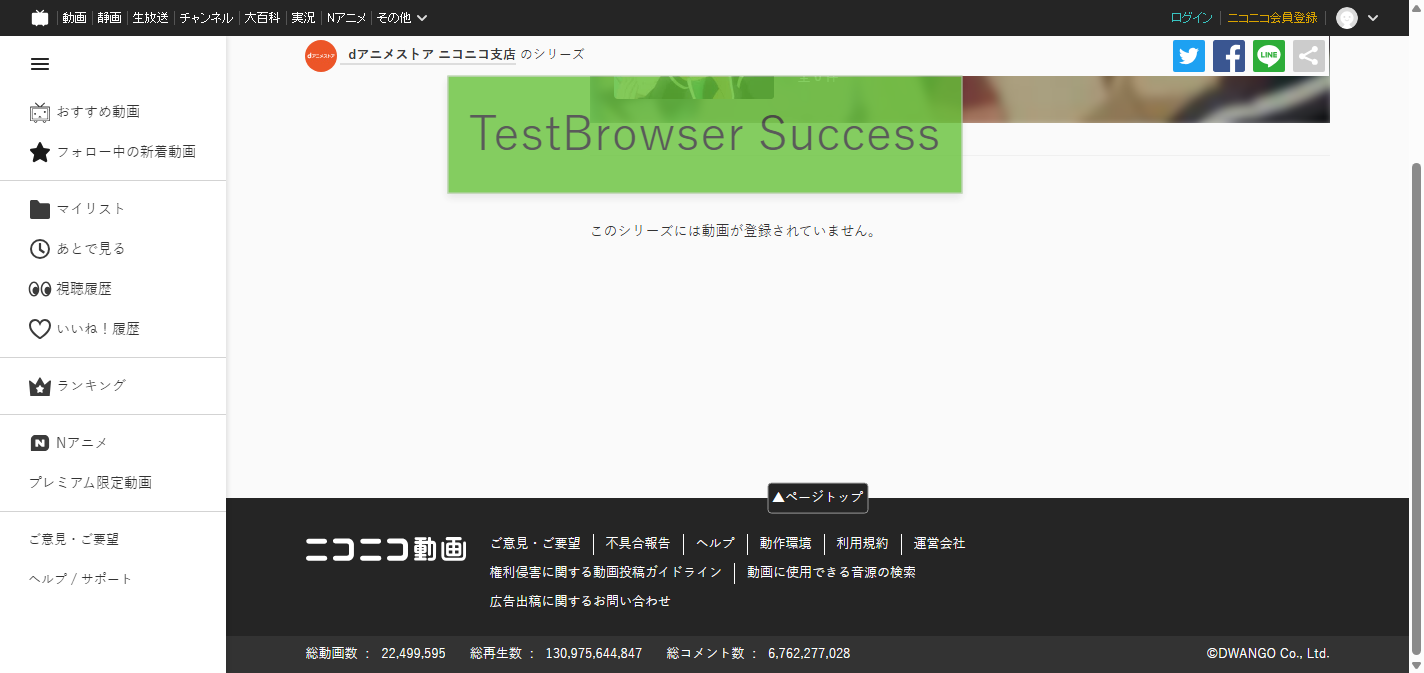The image size is (1424, 673).
Task: Click the vertical page scrollbar
Action: click(x=1416, y=400)
